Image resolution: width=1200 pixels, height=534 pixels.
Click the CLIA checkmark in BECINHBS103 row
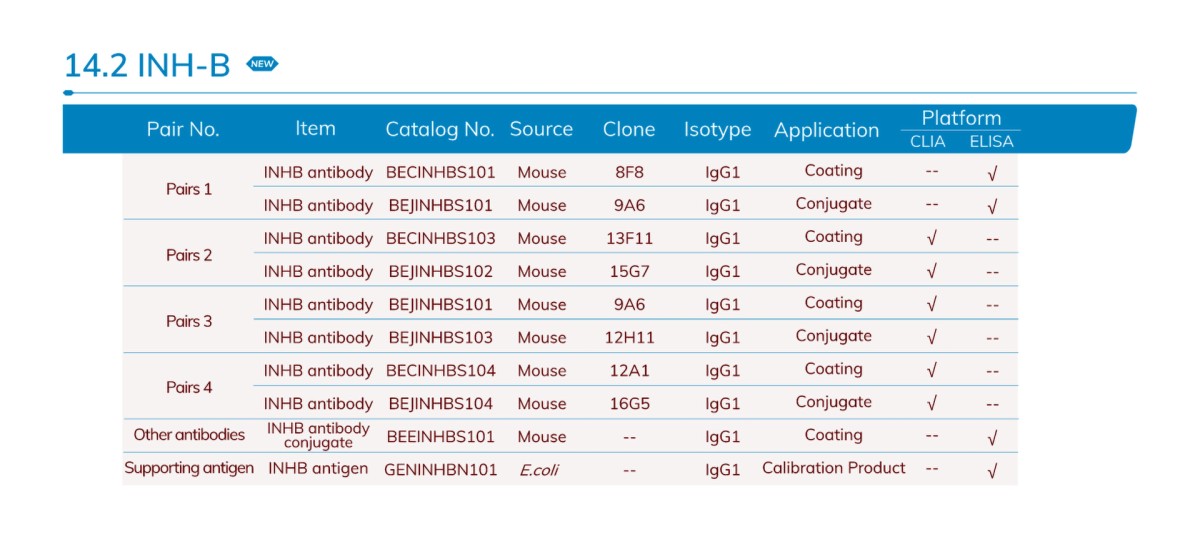tap(932, 239)
